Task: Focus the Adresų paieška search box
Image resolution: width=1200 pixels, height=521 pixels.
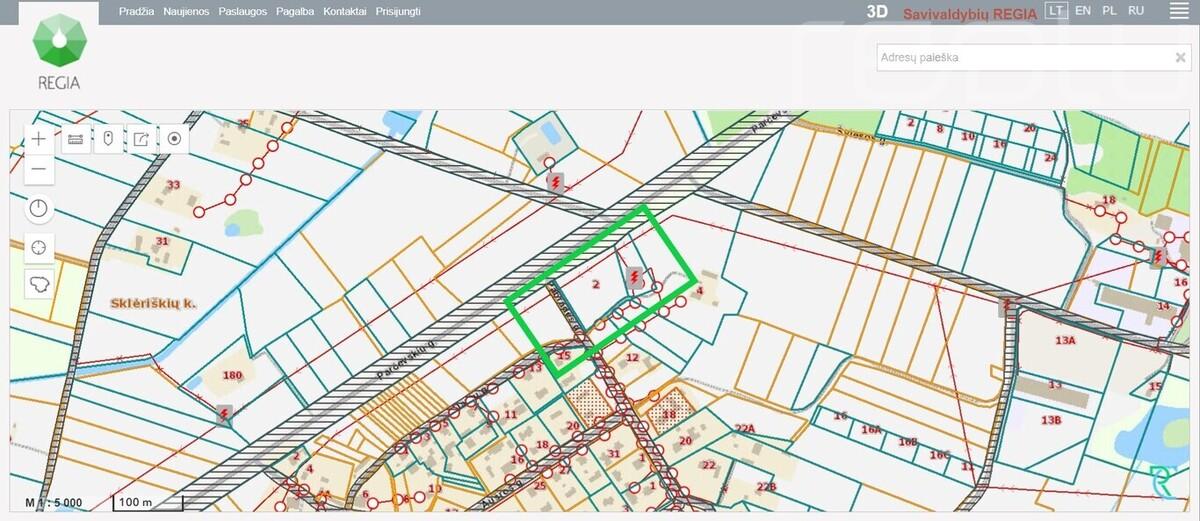Action: coord(1023,58)
